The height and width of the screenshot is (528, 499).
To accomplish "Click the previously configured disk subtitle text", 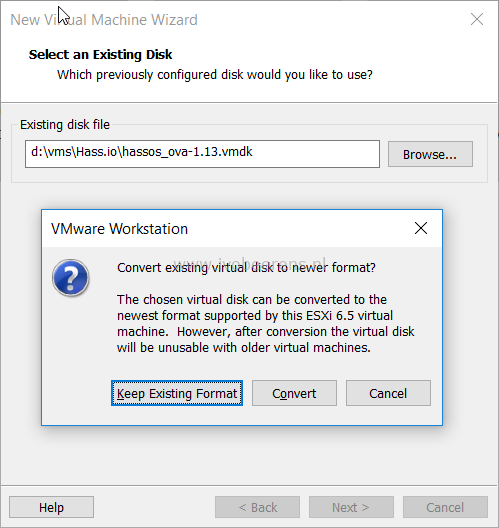I will [x=215, y=75].
